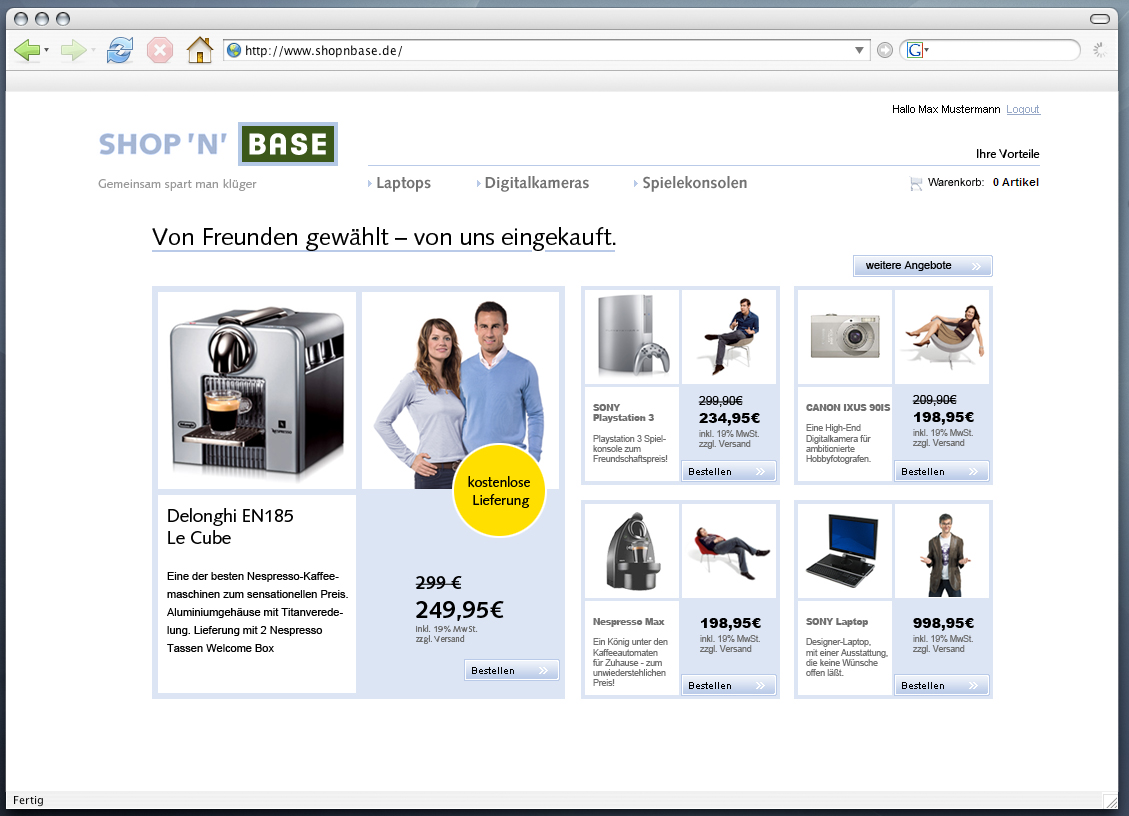Viewport: 1129px width, 816px height.
Task: Log out via the Logout link
Action: point(1022,109)
